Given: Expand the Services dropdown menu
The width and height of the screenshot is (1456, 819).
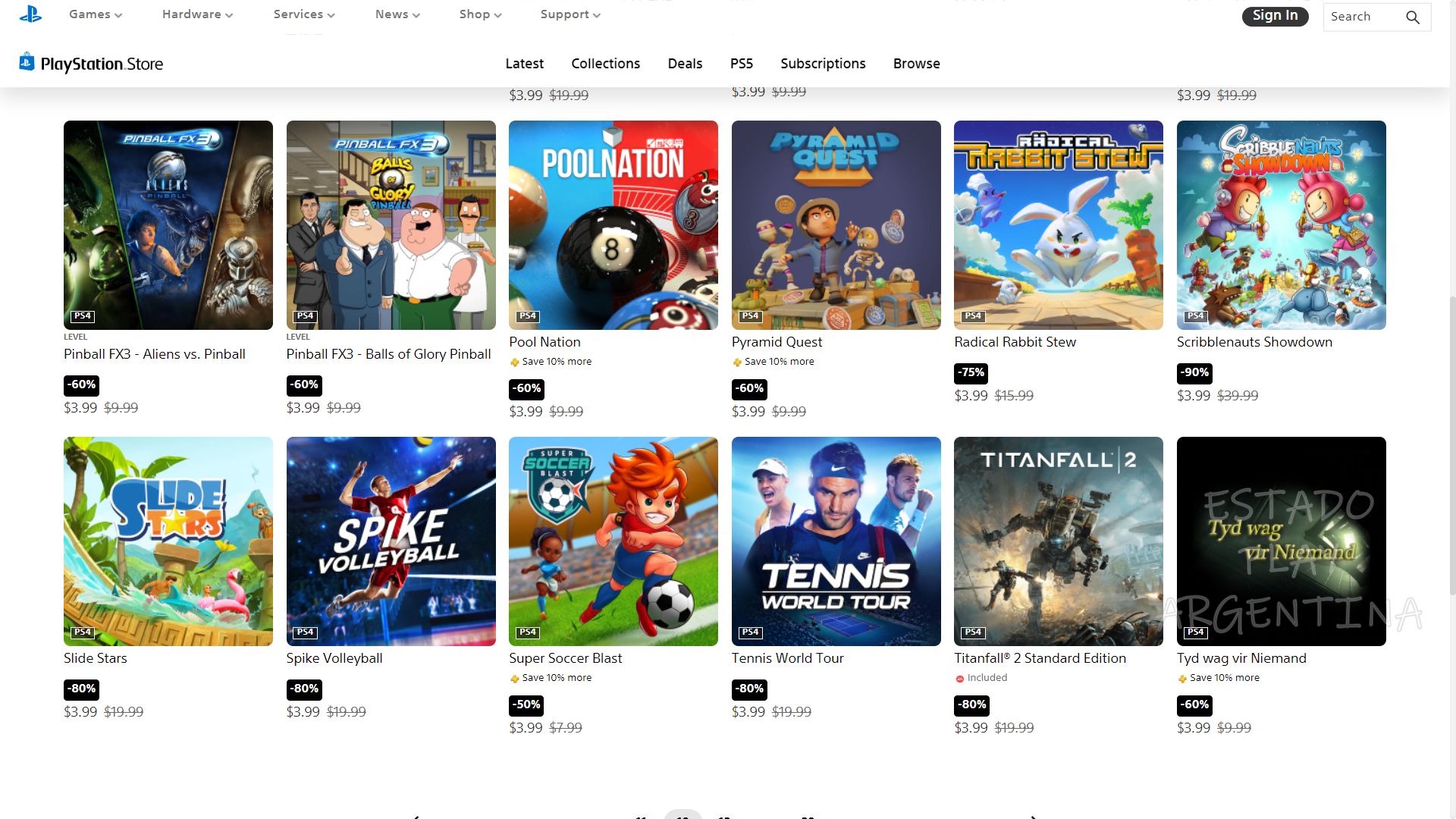Looking at the screenshot, I should click(303, 14).
